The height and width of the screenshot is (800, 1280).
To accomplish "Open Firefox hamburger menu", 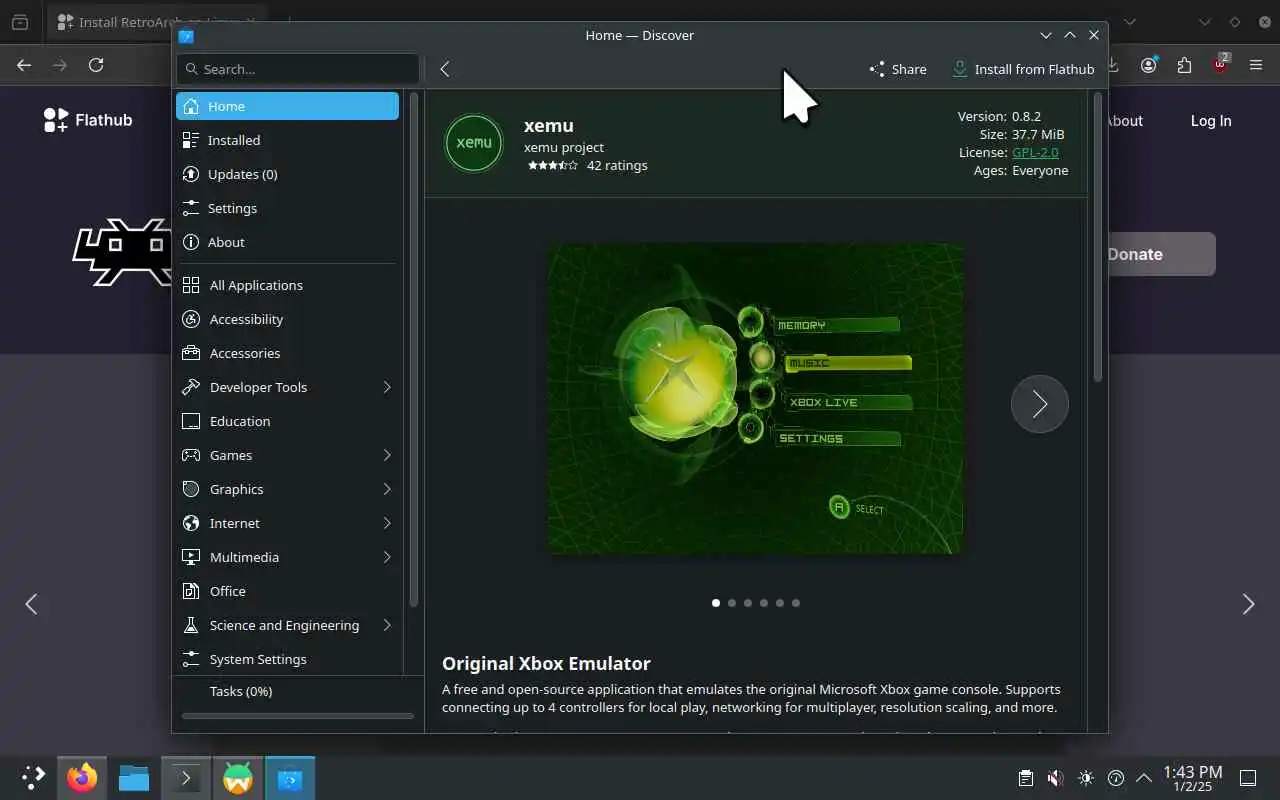I will point(1256,65).
